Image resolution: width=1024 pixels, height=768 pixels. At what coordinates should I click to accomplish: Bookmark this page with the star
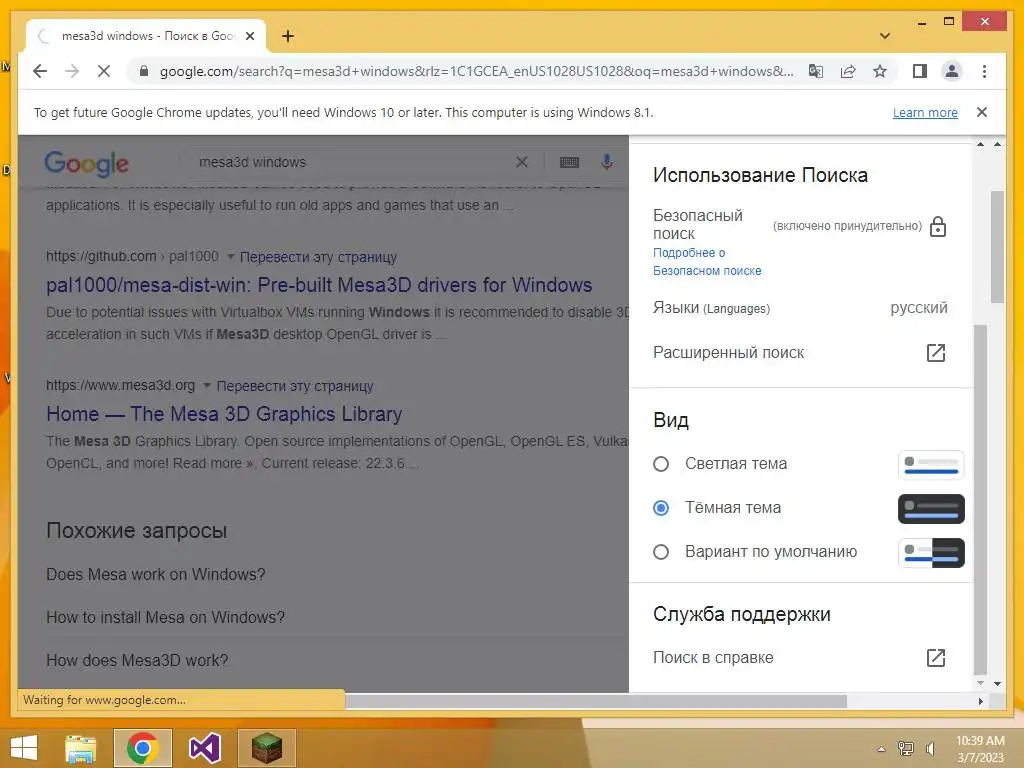coord(880,71)
